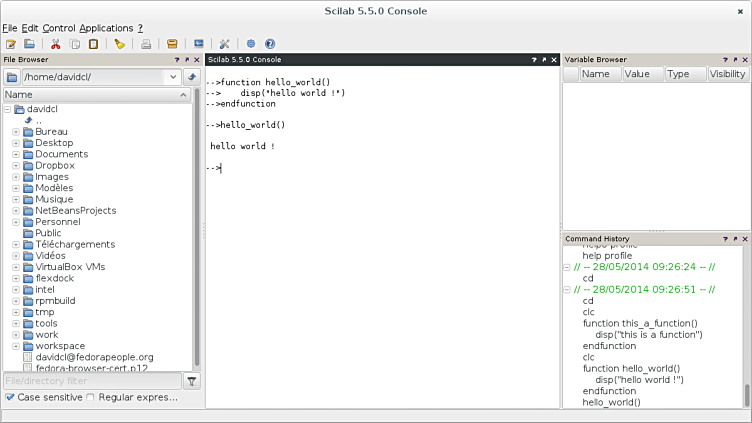The width and height of the screenshot is (752, 423).
Task: Click the scissors Cut icon
Action: pyautogui.click(x=56, y=44)
